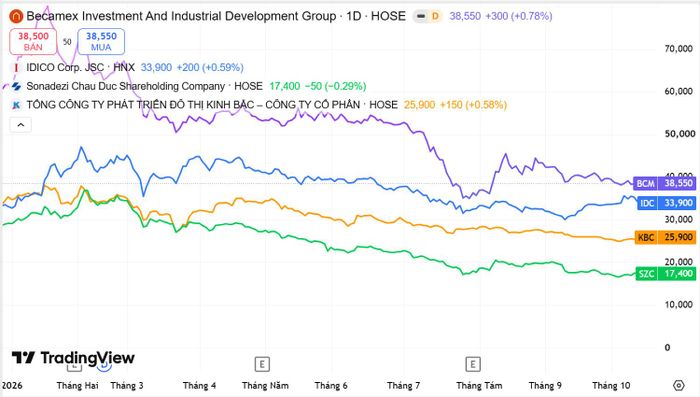This screenshot has height=397, width=700.
Task: Click Becamex Investment And Industrial Development Group title
Action: click(181, 17)
